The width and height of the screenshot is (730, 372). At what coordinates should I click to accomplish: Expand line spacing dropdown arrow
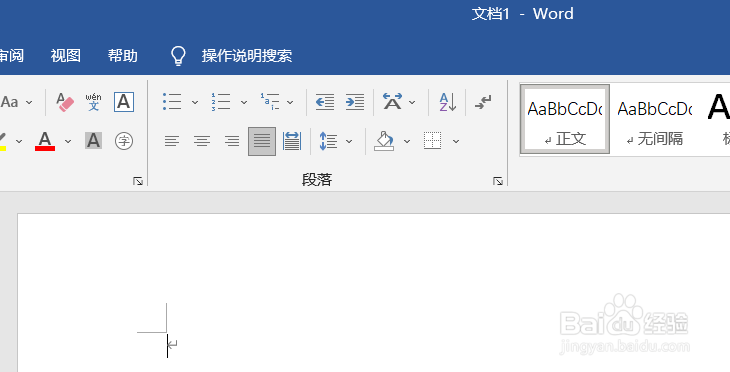[349, 141]
